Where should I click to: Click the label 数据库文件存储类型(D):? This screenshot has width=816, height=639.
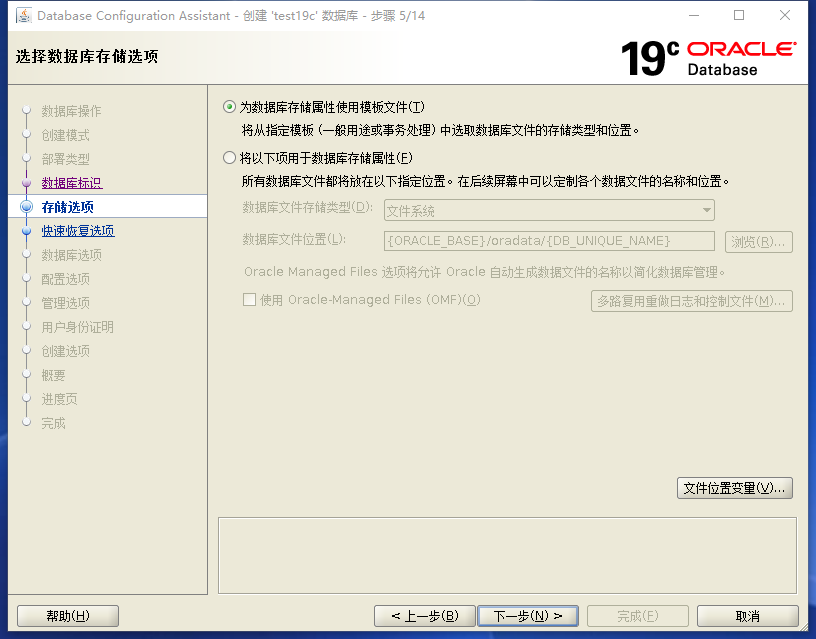pyautogui.click(x=308, y=208)
